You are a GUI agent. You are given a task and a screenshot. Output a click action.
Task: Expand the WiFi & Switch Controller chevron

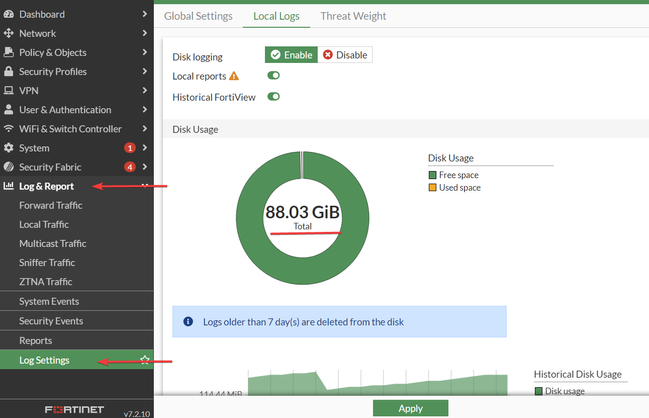pos(144,128)
